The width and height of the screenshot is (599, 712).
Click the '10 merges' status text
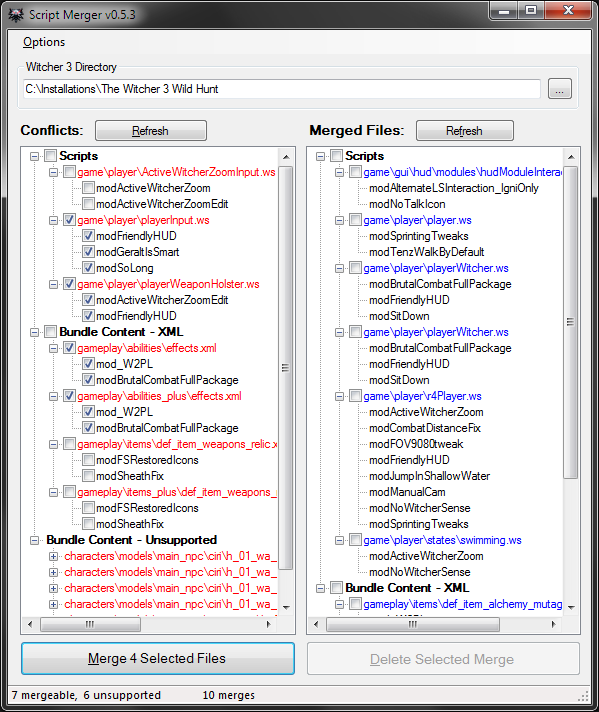228,695
